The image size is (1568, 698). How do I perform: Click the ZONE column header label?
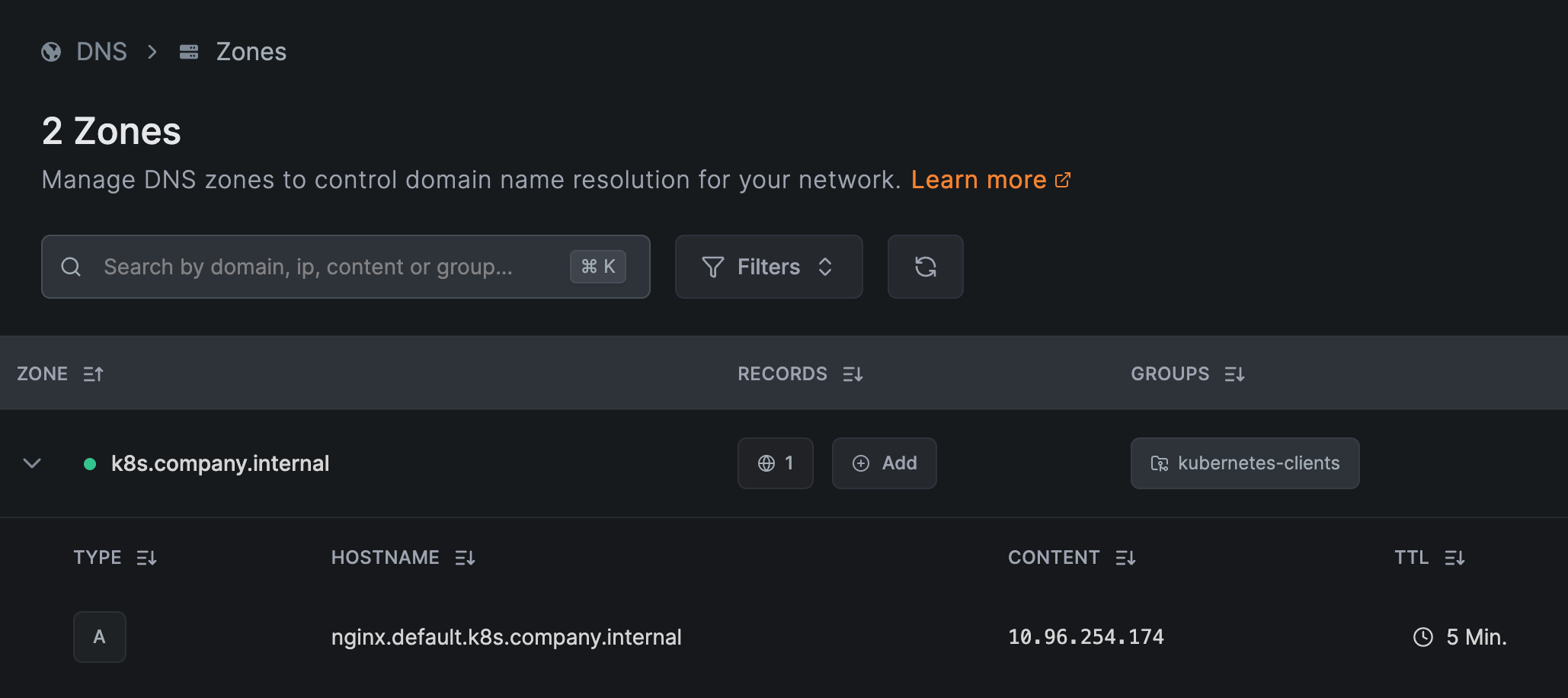click(42, 374)
